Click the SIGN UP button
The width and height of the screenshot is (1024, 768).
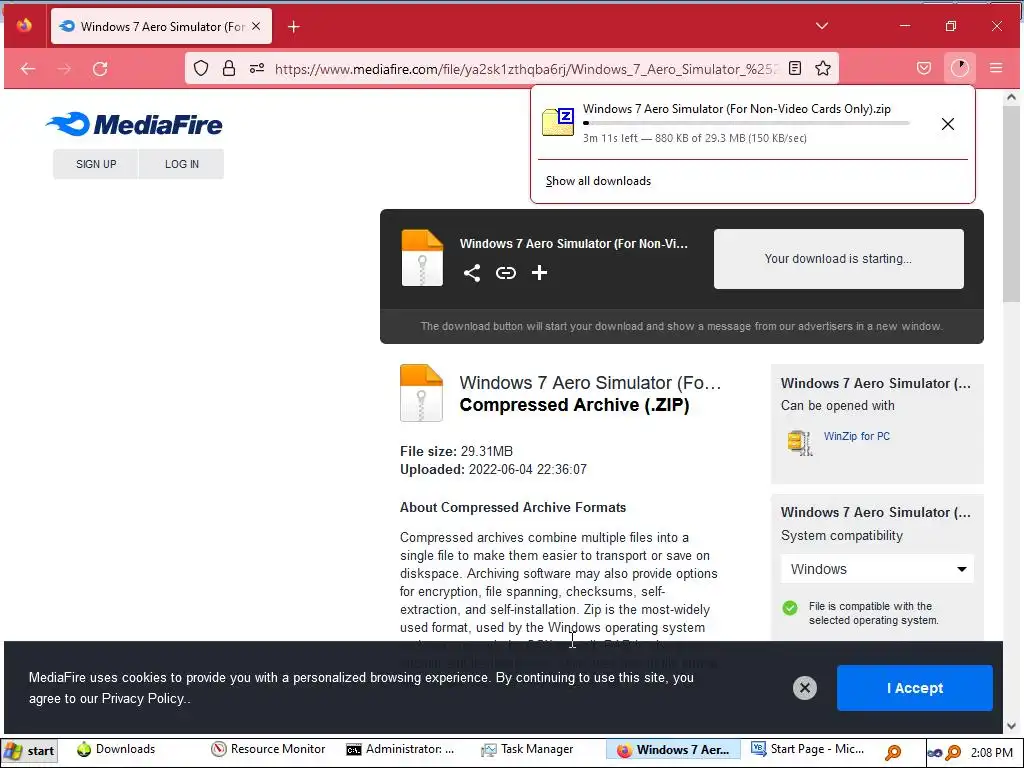click(x=96, y=164)
